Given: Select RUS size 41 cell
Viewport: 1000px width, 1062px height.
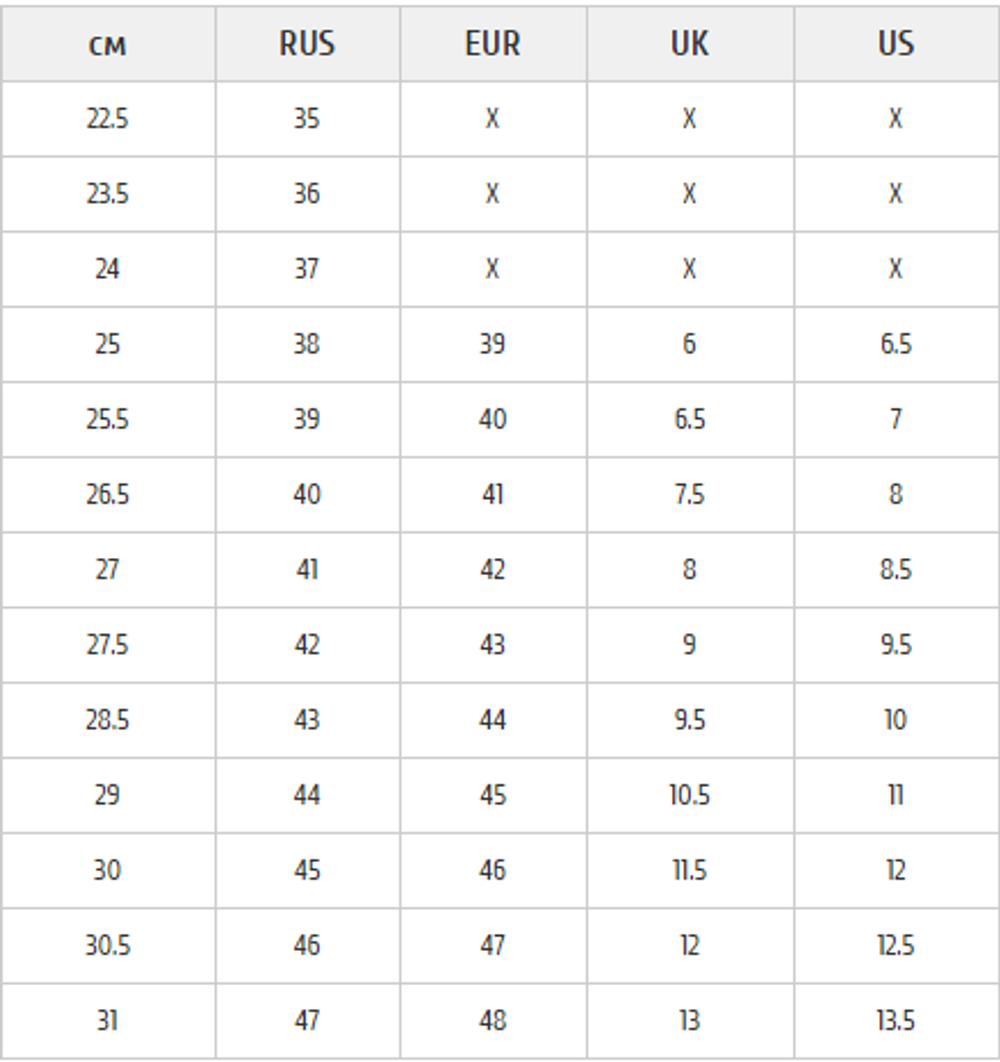Looking at the screenshot, I should pos(307,570).
